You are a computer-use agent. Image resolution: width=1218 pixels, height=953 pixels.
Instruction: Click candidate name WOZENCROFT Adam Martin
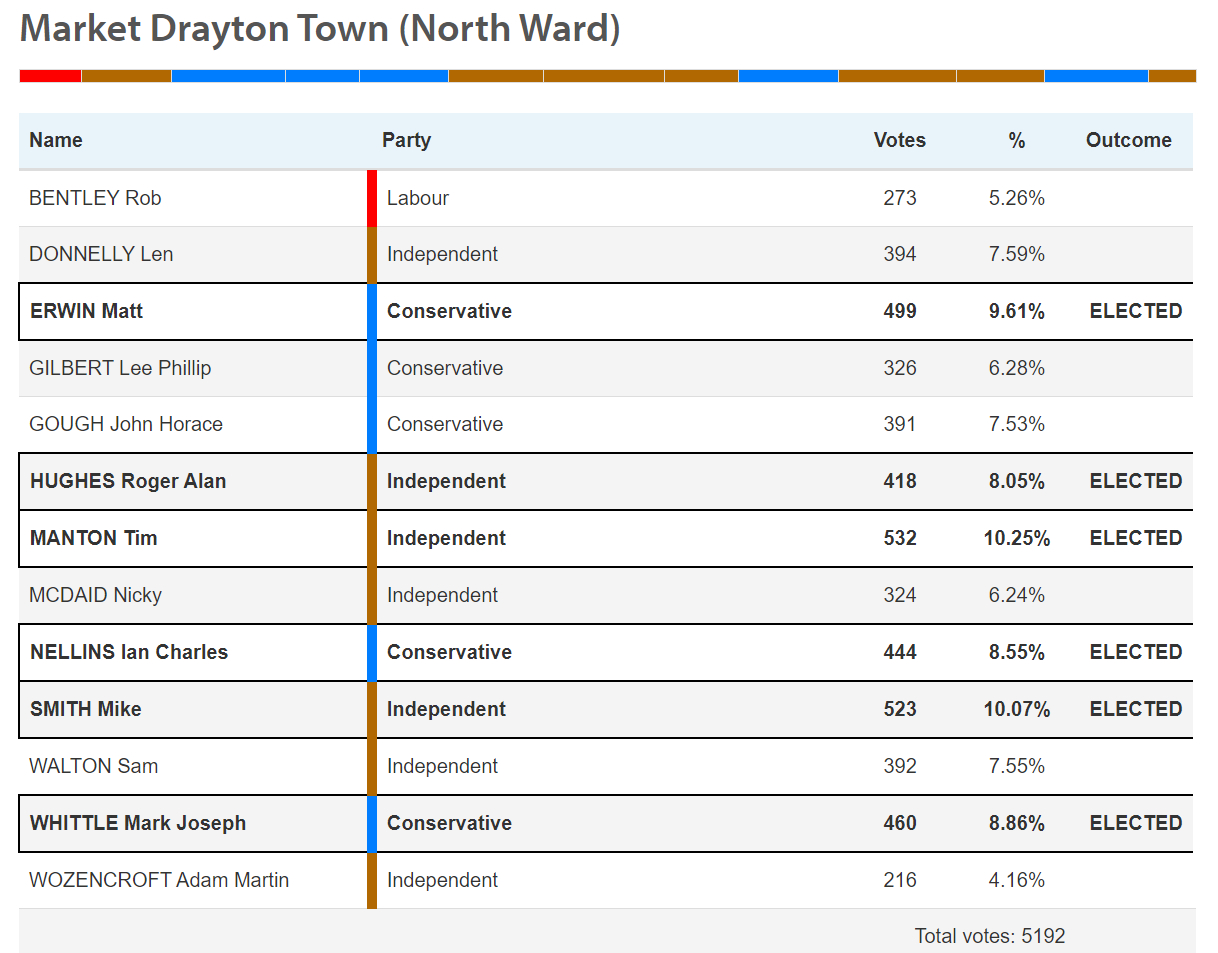[x=159, y=880]
